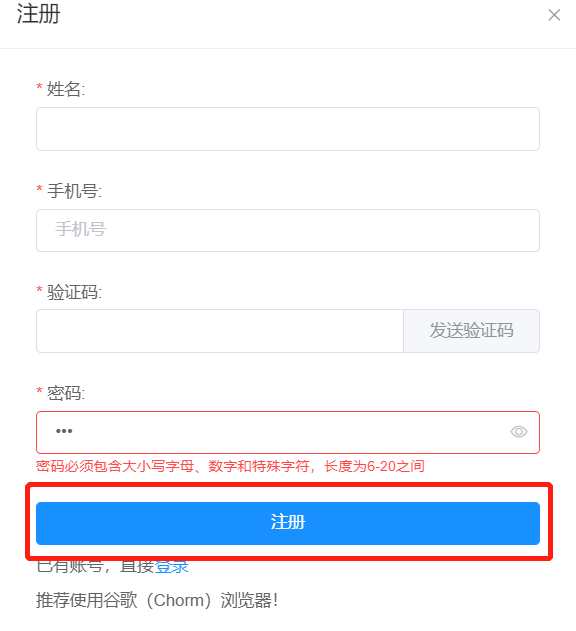Viewport: 576px width, 631px height.
Task: Show password using the eye icon
Action: (518, 432)
